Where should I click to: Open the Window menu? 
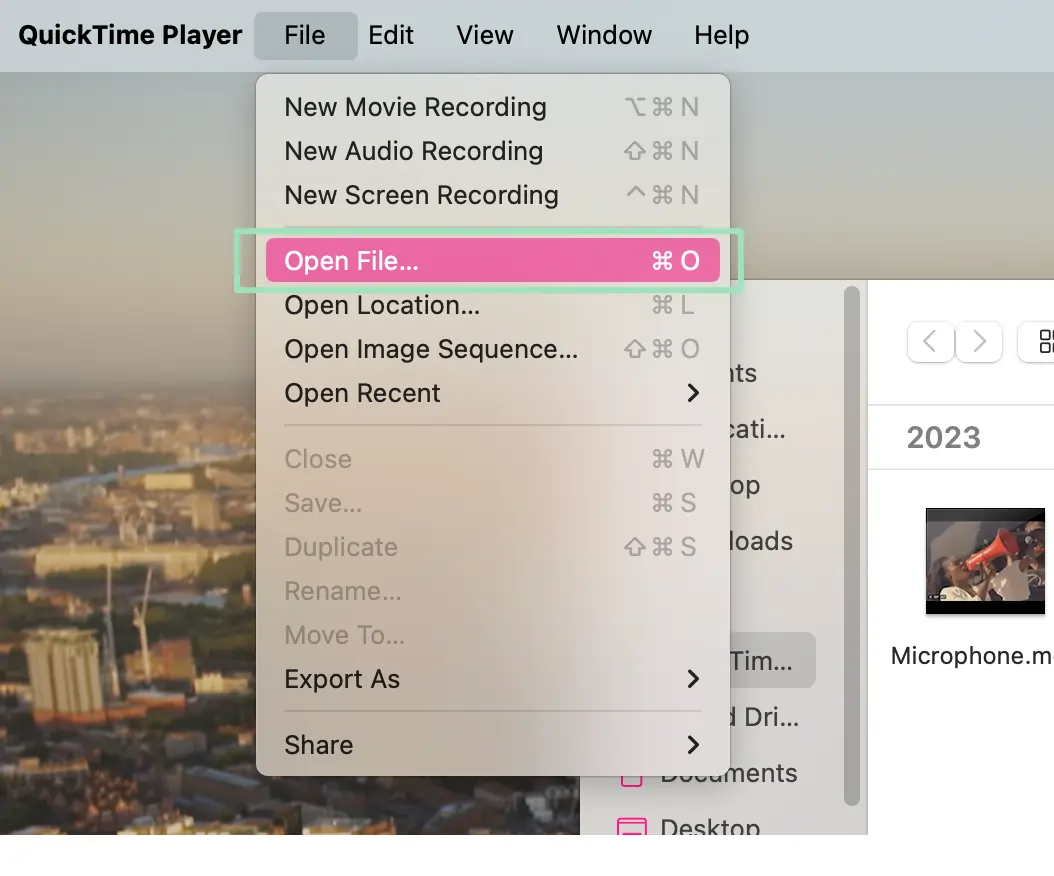[x=604, y=35]
